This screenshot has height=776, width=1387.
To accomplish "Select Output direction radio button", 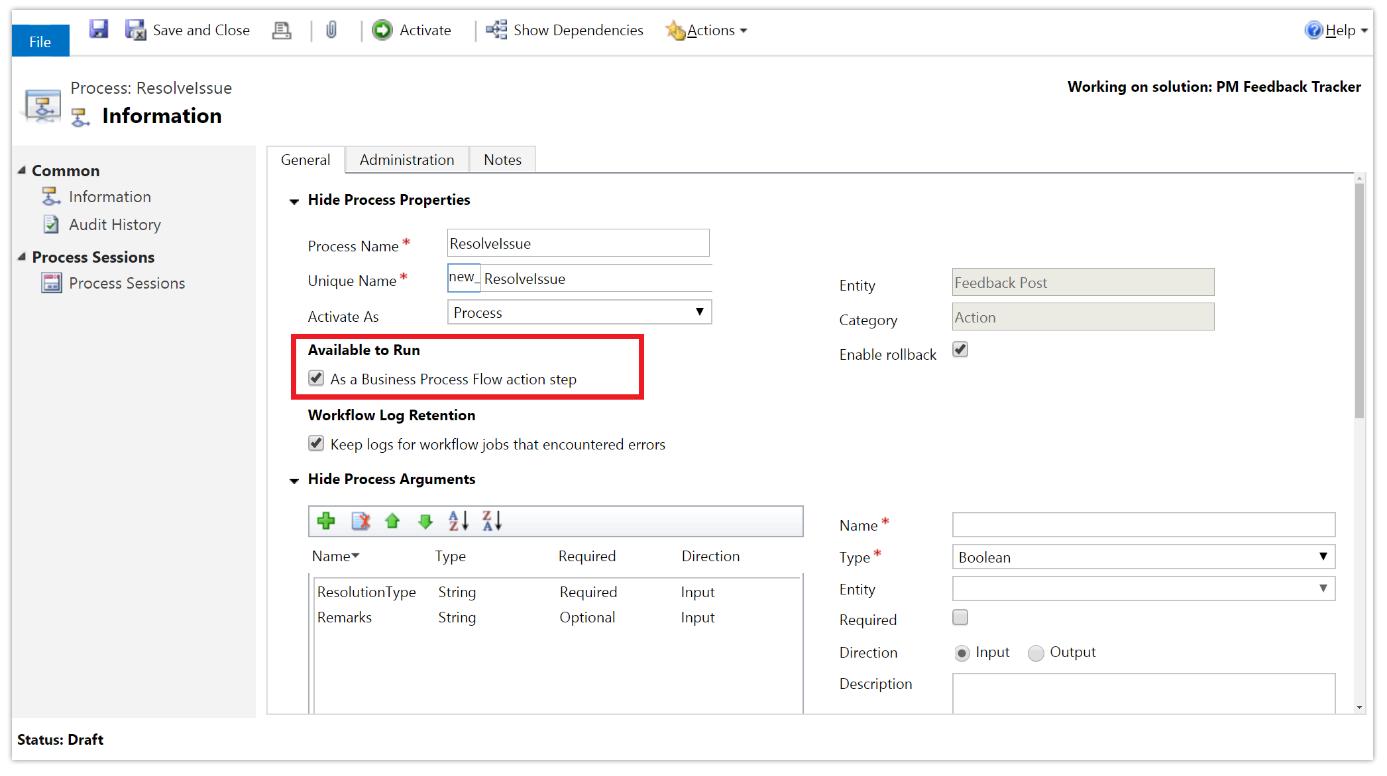I will 1036,653.
